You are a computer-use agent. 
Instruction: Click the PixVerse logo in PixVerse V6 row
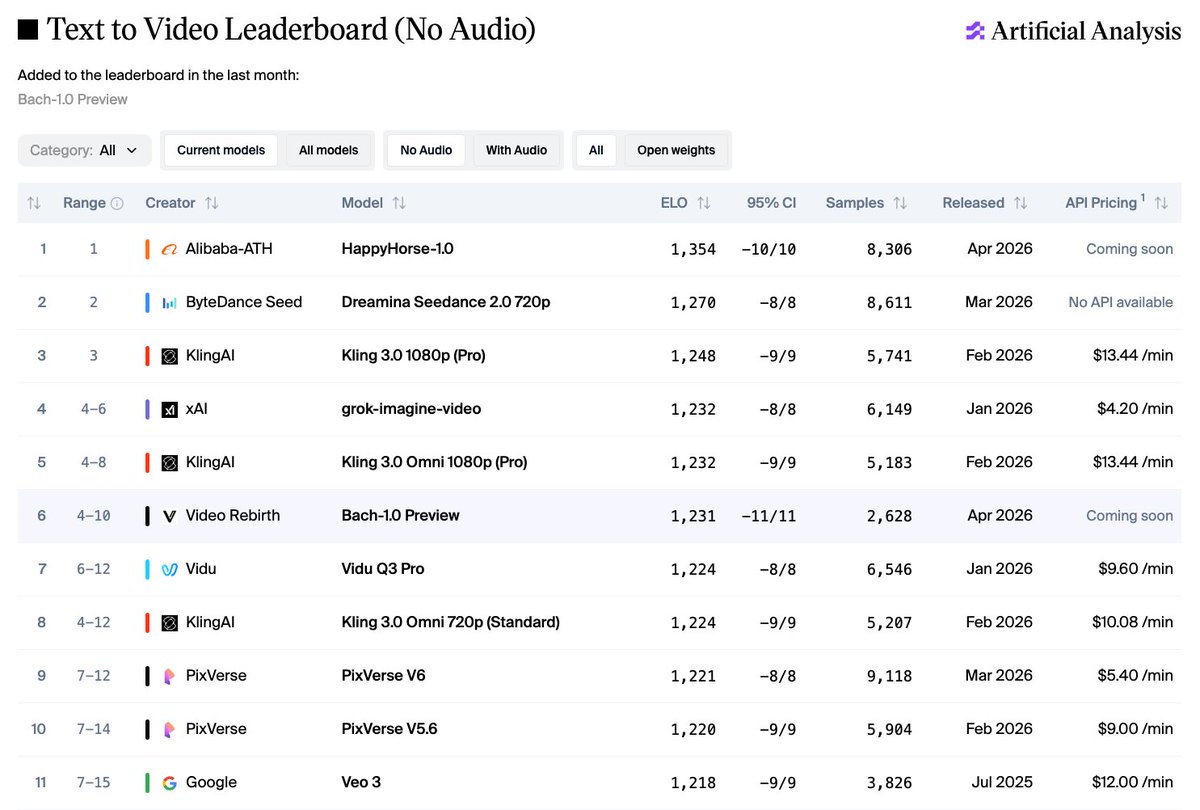pyautogui.click(x=170, y=676)
